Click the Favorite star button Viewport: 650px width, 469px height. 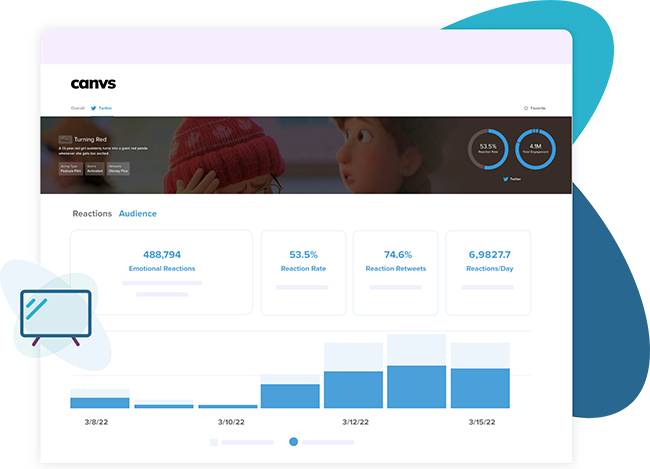click(x=535, y=108)
